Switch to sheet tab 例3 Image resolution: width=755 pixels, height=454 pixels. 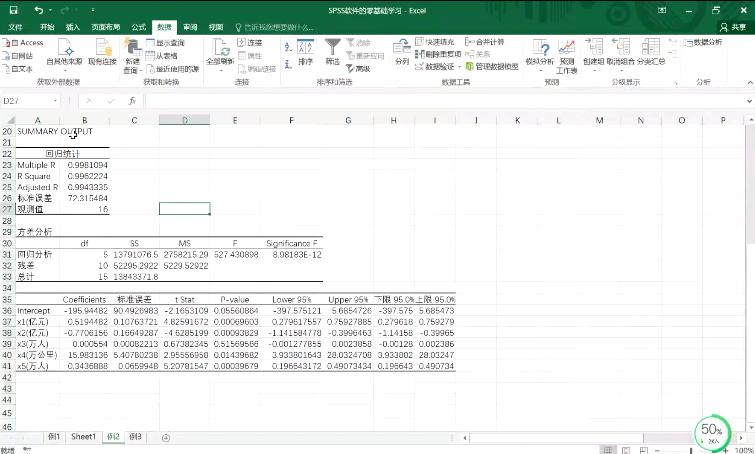coord(136,437)
